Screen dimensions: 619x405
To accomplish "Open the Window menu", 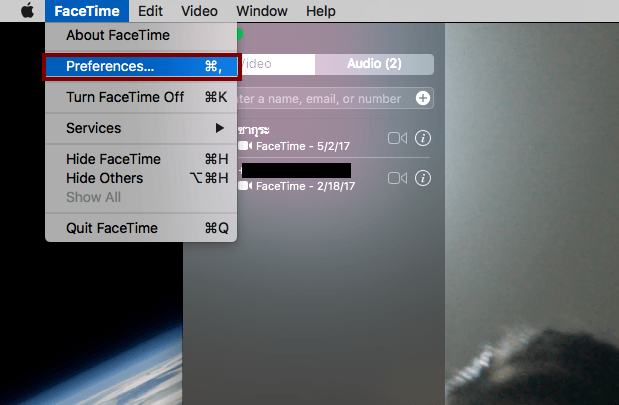I will tap(262, 11).
